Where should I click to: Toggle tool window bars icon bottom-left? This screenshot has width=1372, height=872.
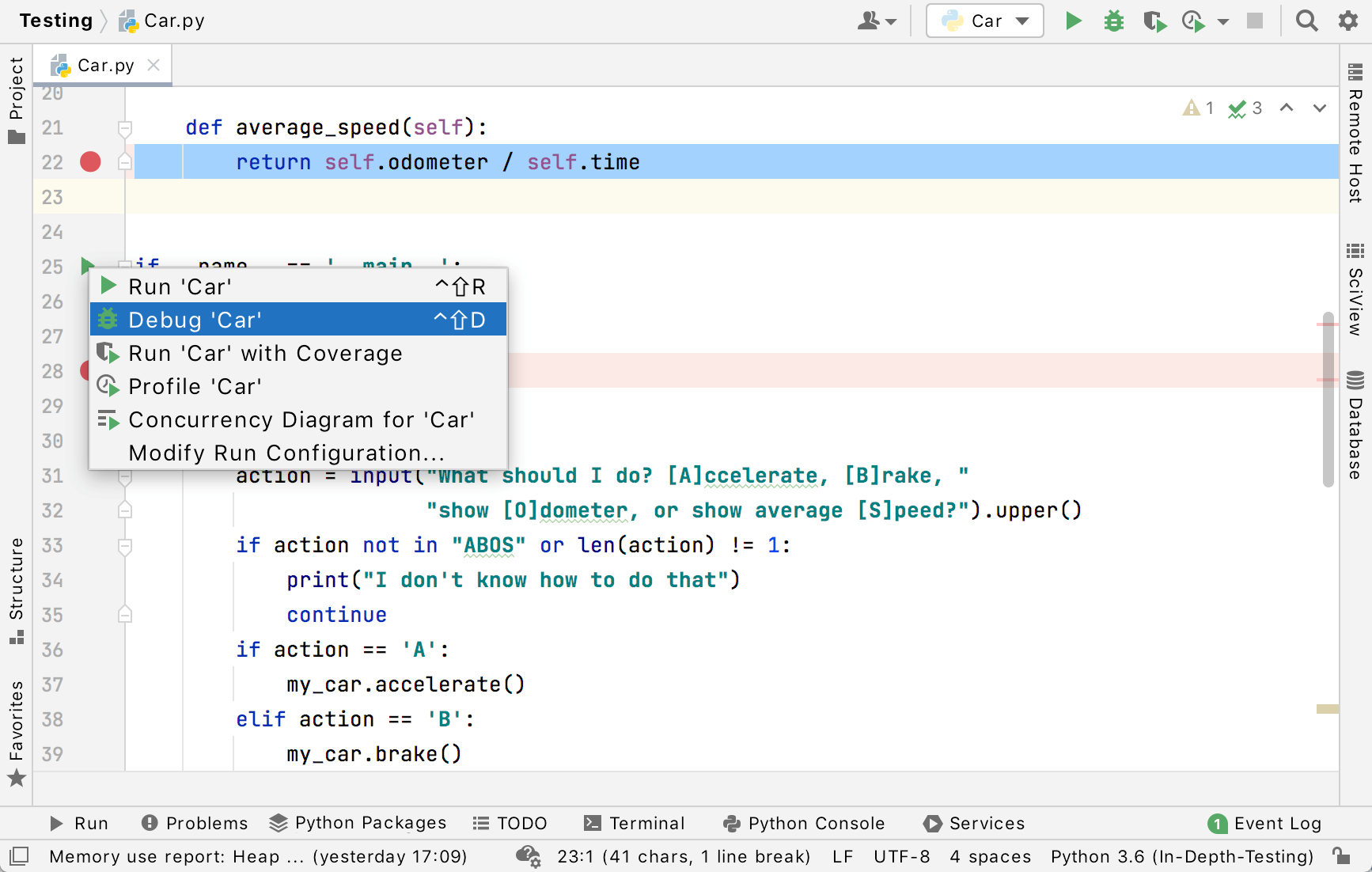tap(19, 856)
